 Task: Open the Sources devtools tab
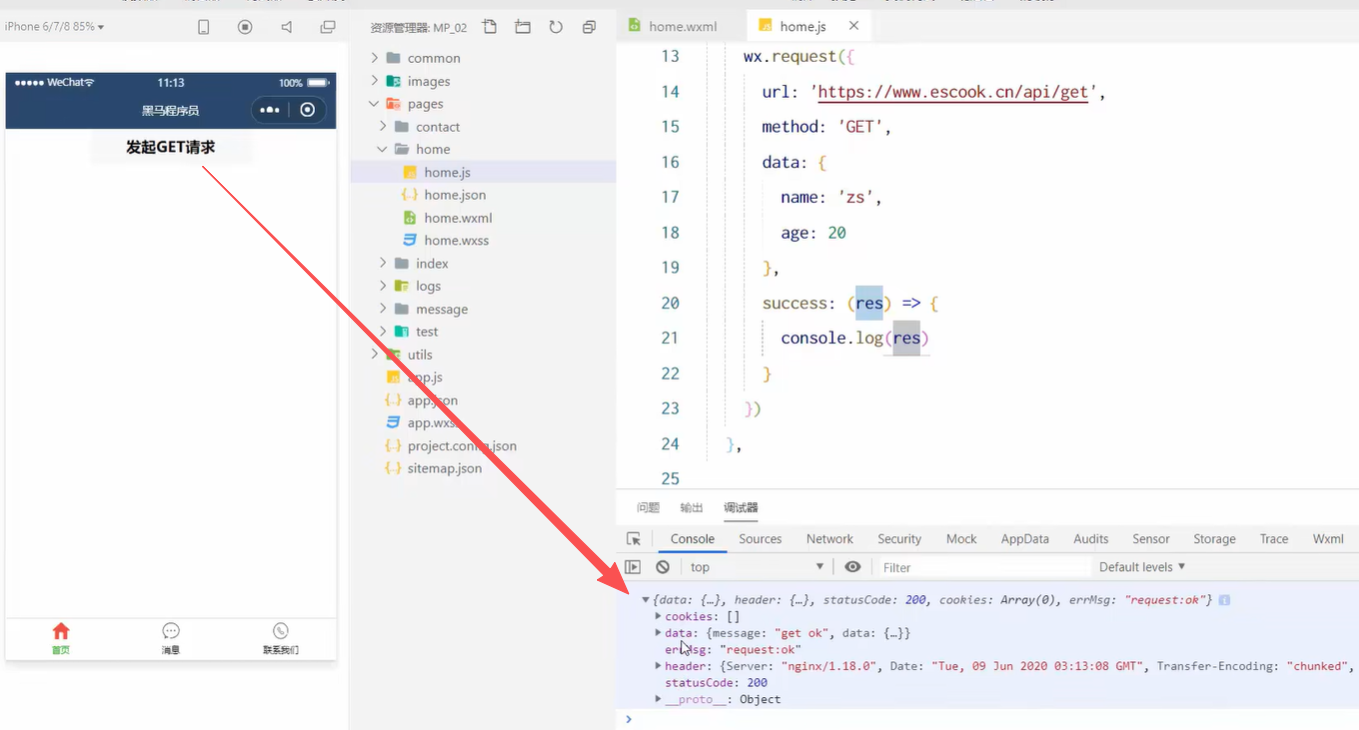coord(760,539)
